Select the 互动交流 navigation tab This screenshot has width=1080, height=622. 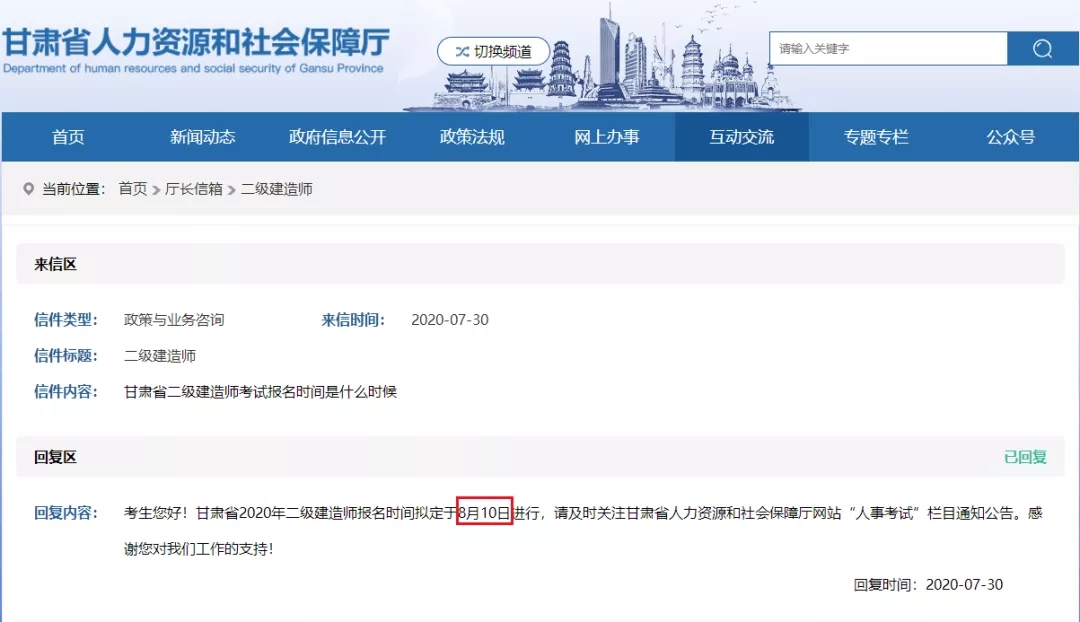742,137
